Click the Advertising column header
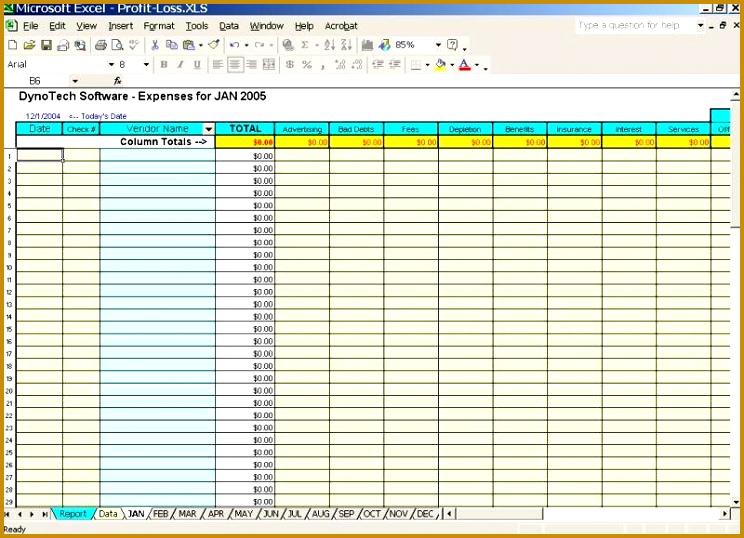The height and width of the screenshot is (538, 744). click(x=302, y=129)
